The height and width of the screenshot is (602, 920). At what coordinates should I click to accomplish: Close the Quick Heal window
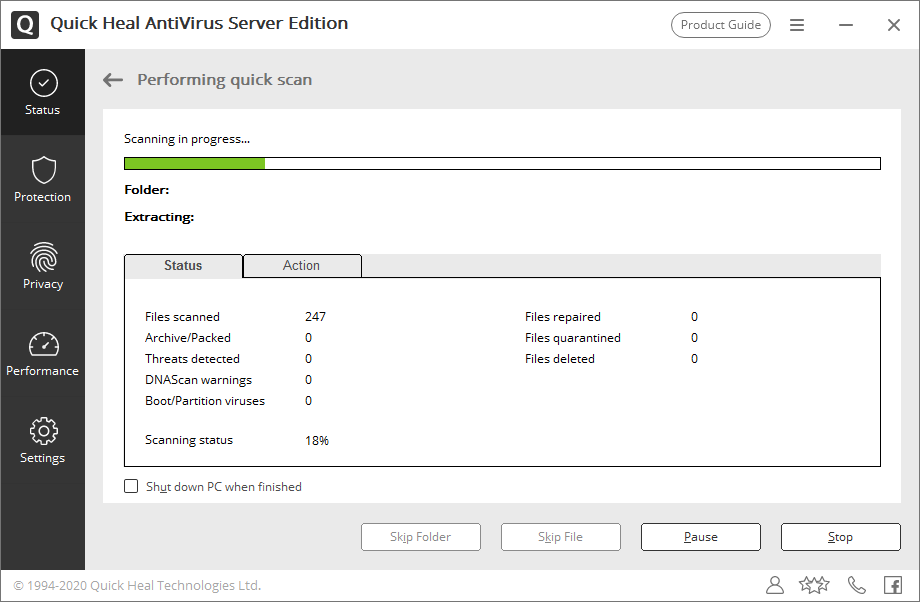[x=893, y=25]
